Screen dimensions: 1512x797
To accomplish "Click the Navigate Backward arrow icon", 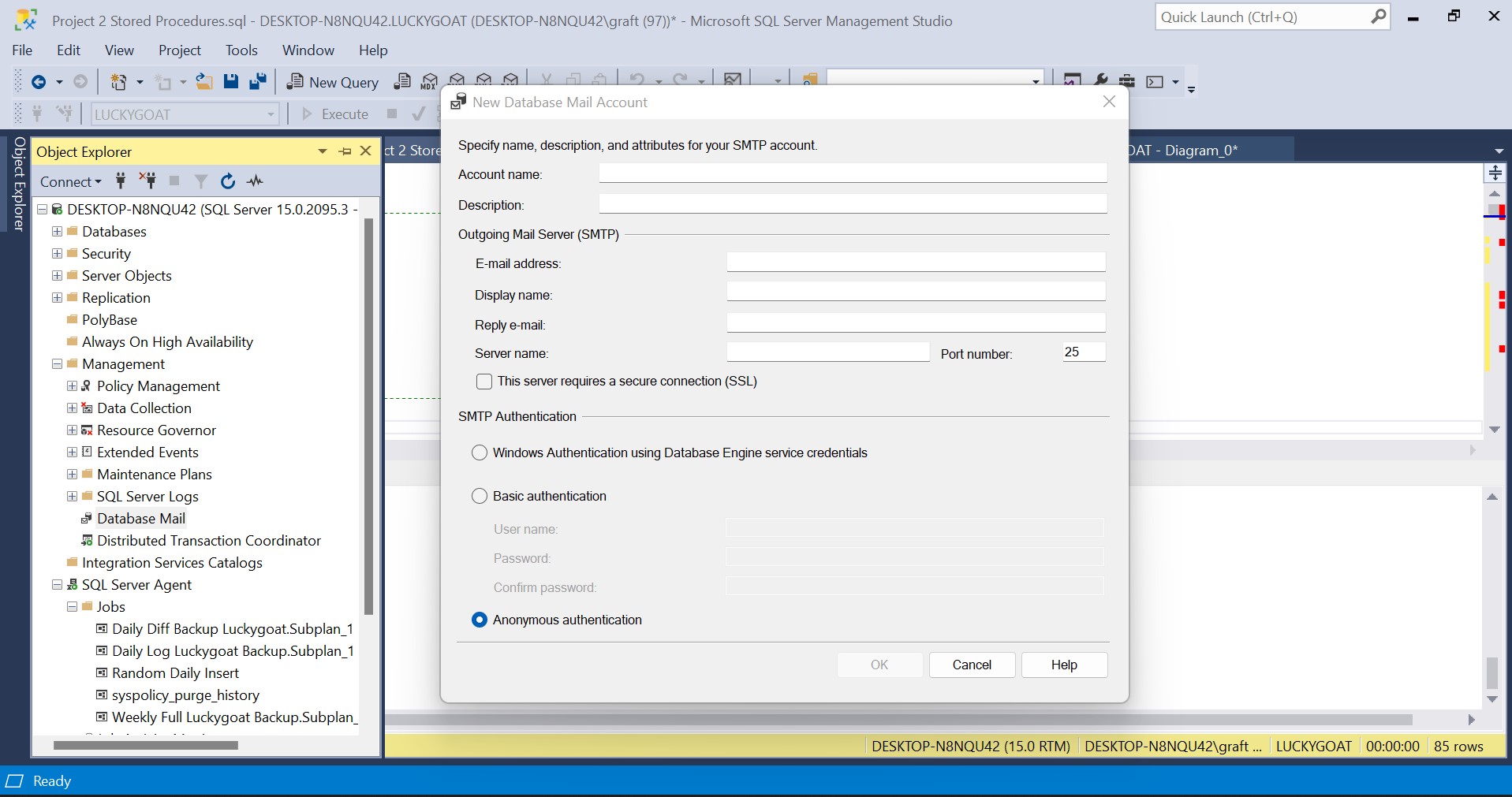I will 38,82.
